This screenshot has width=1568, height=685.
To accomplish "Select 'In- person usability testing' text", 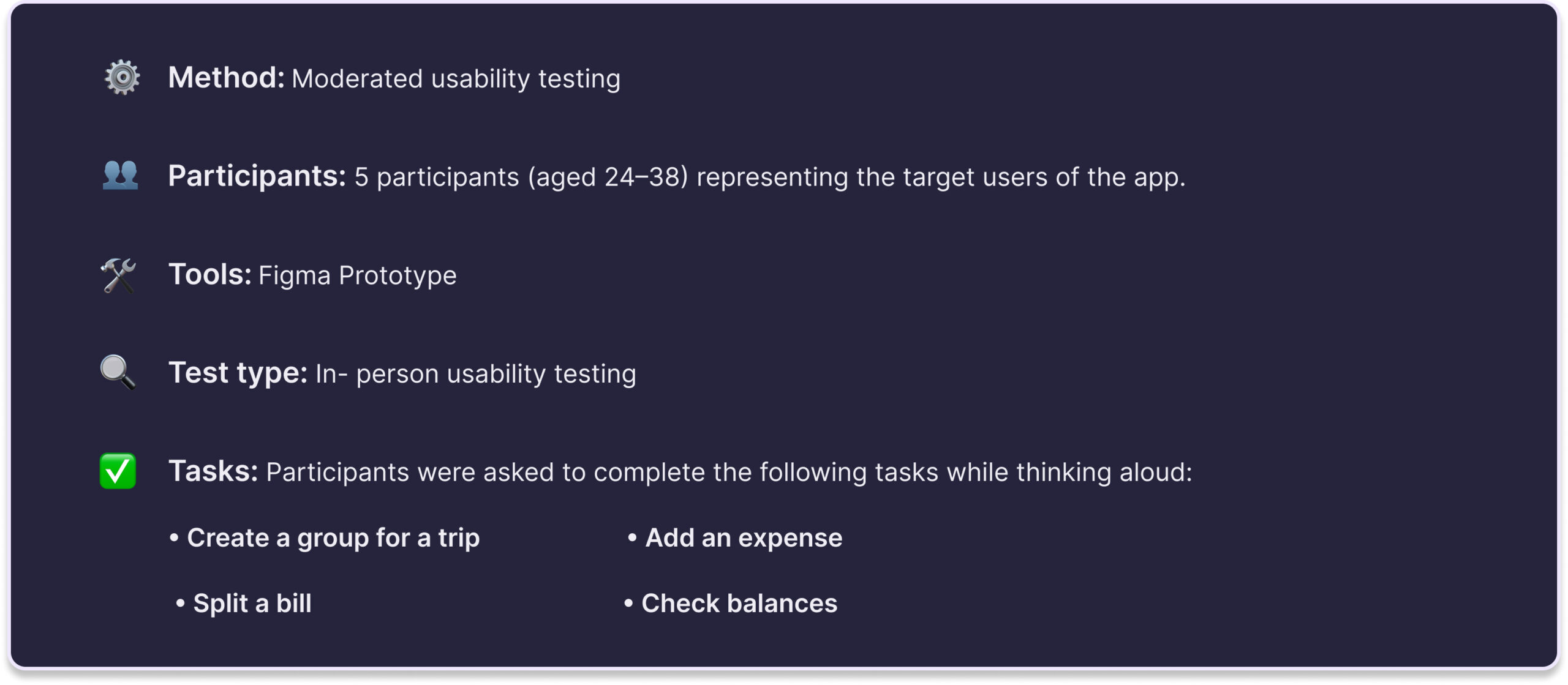I will coord(475,374).
